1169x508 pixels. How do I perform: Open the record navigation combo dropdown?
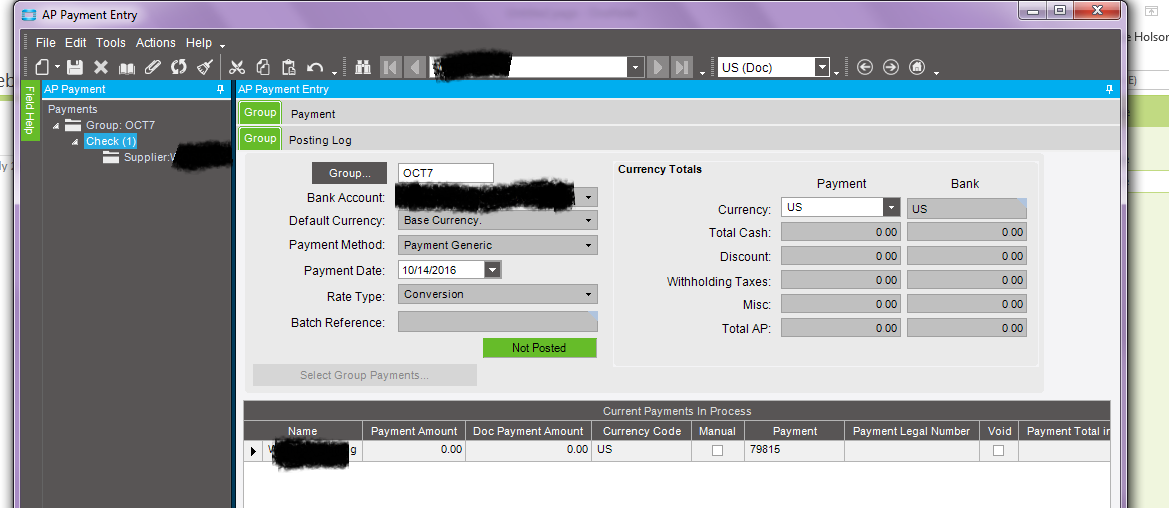click(635, 67)
